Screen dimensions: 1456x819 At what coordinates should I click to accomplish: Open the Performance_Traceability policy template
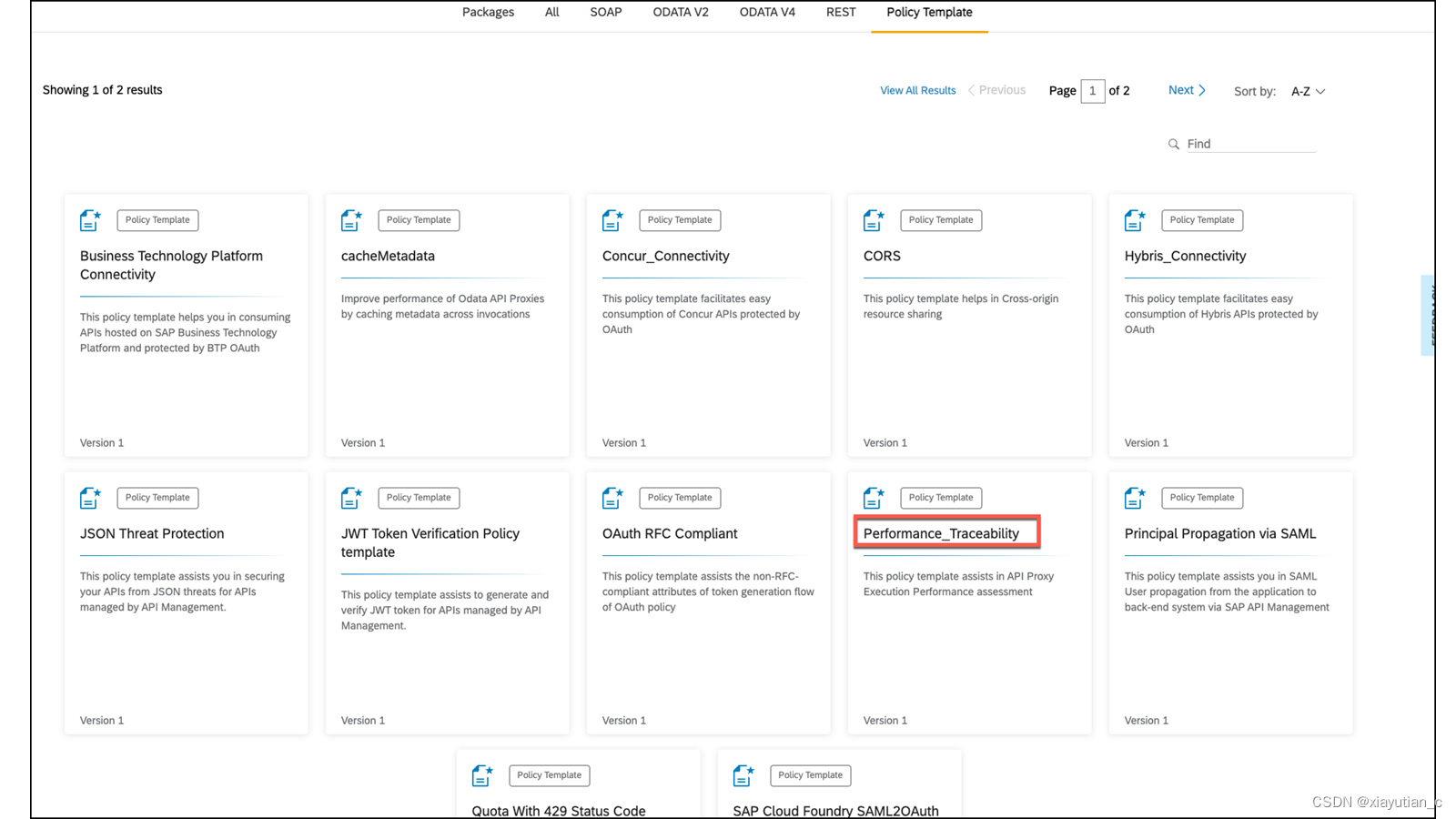tap(941, 533)
